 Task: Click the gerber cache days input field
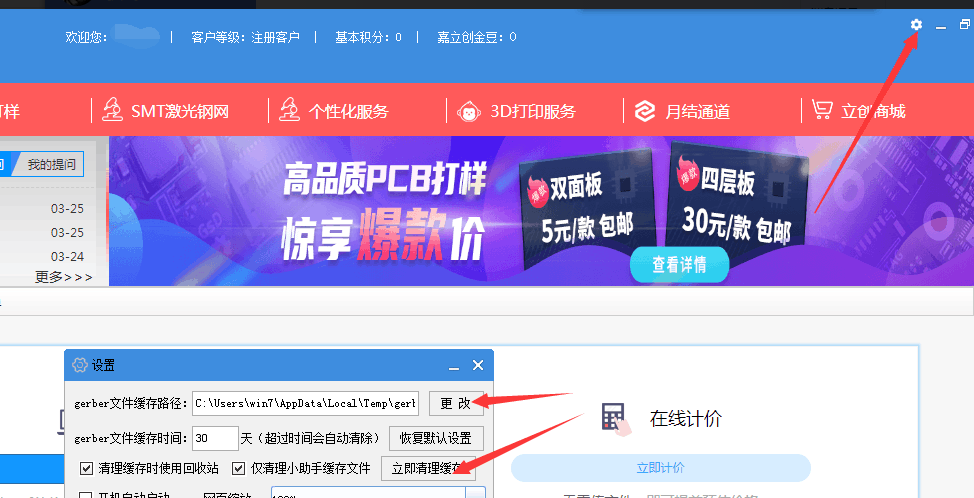coord(215,438)
